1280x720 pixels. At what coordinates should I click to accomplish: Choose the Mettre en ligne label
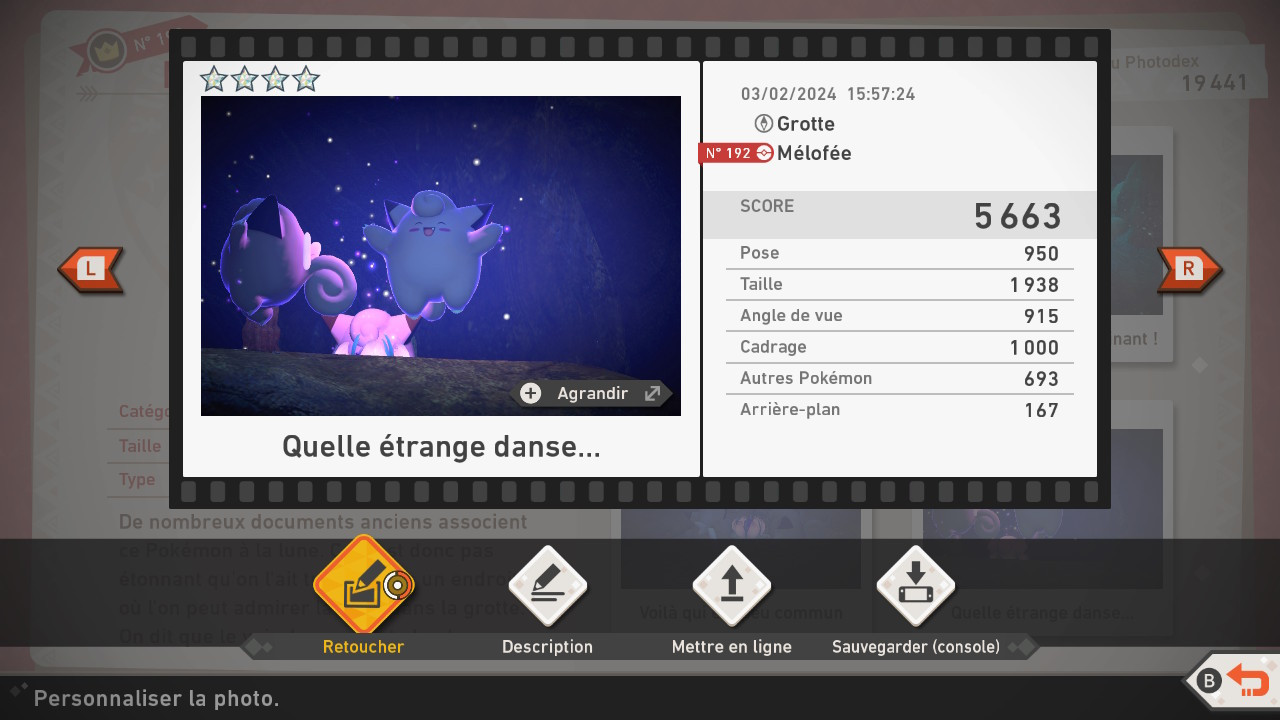click(x=732, y=647)
